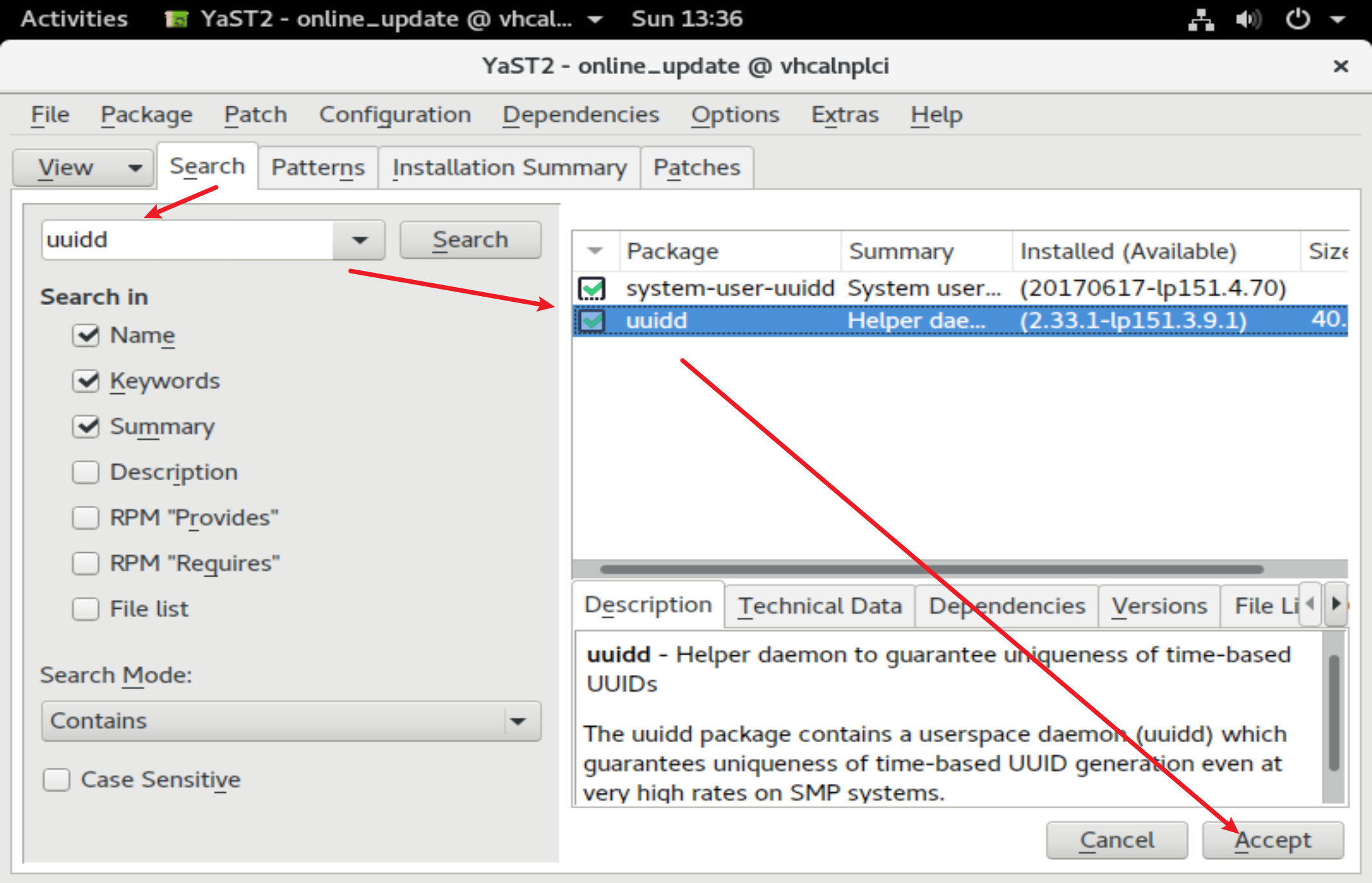This screenshot has width=1372, height=883.
Task: Open the volume speaker icon in top bar
Action: click(x=1248, y=19)
